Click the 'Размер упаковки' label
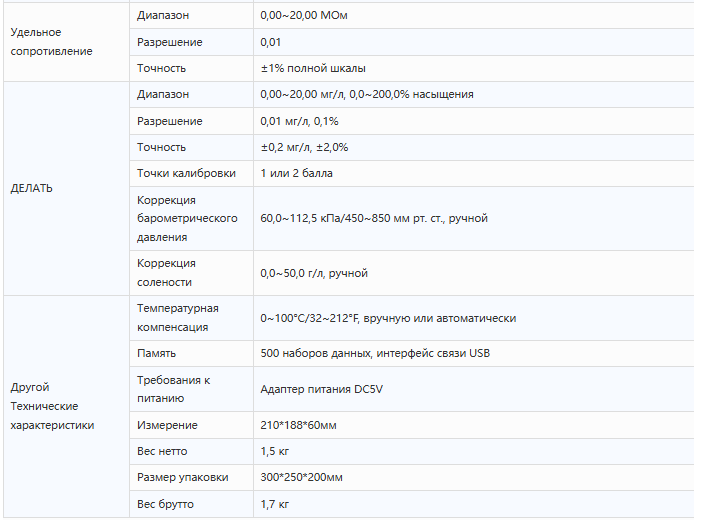This screenshot has height=520, width=703. click(182, 478)
